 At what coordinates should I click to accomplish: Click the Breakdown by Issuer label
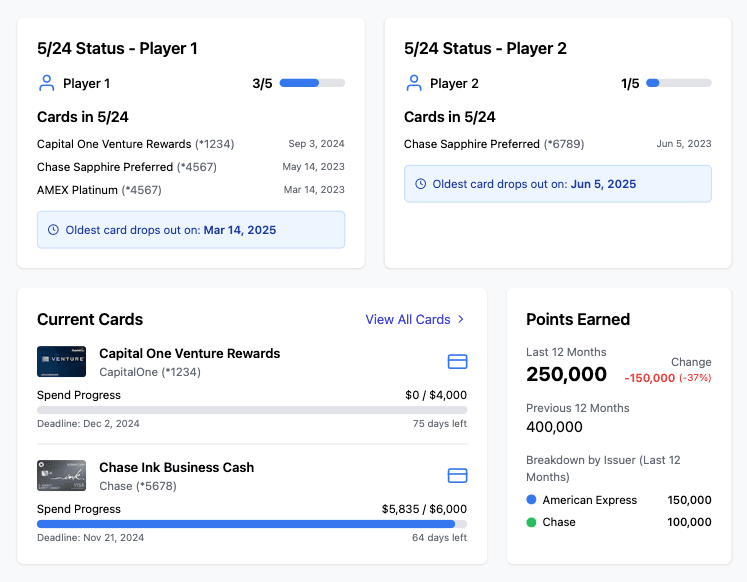coord(603,468)
